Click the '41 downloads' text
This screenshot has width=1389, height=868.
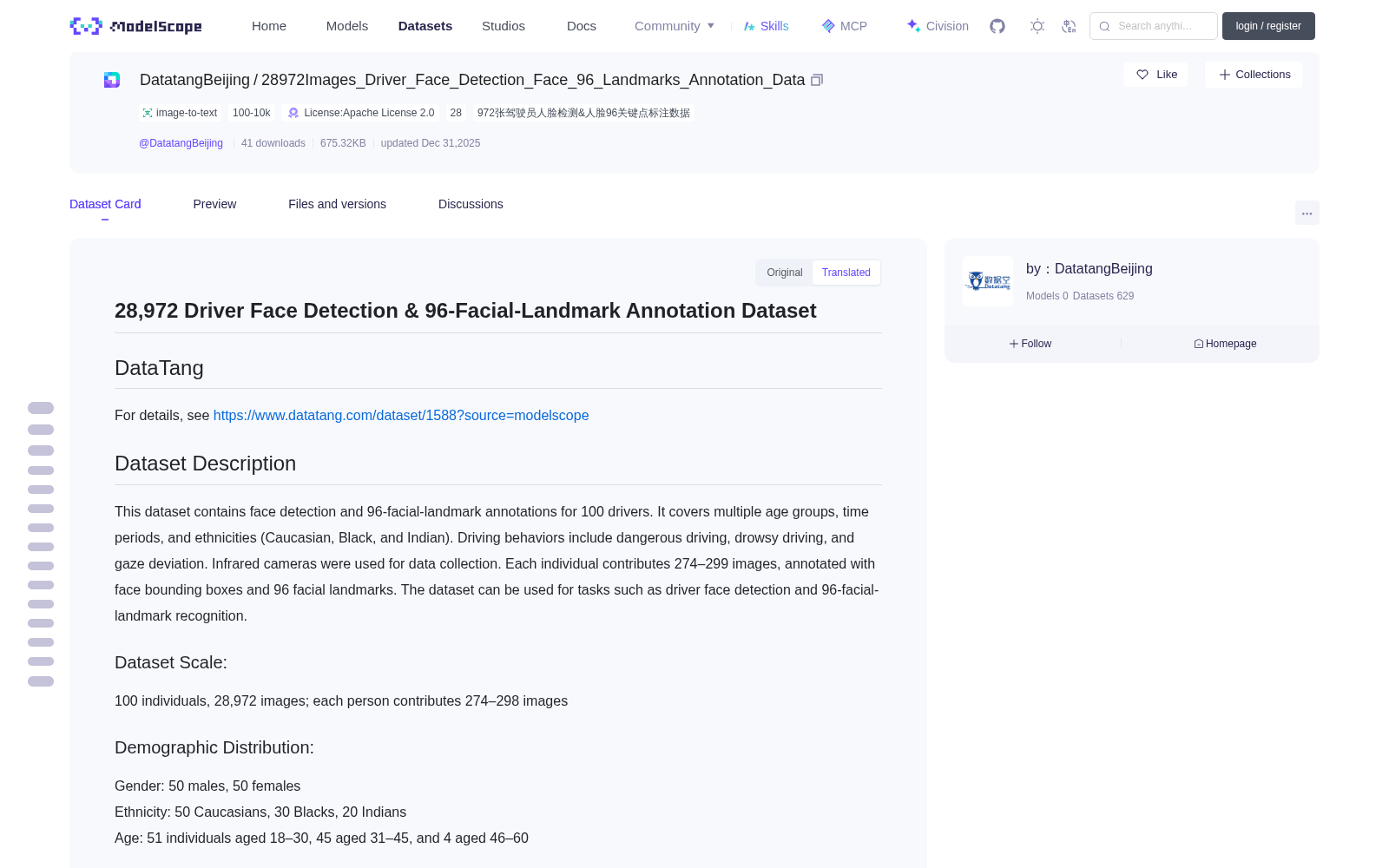click(x=273, y=143)
